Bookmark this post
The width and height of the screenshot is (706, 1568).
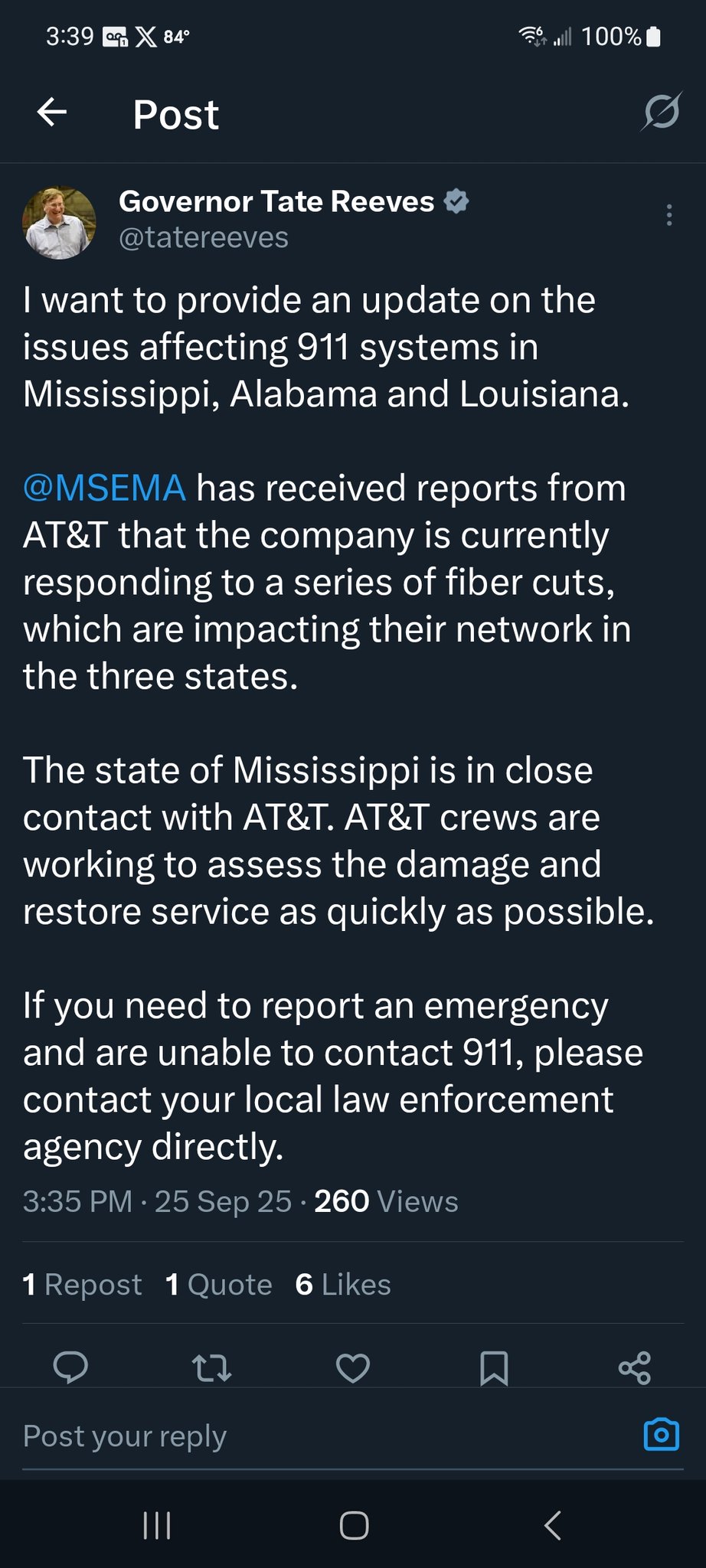pos(494,1367)
